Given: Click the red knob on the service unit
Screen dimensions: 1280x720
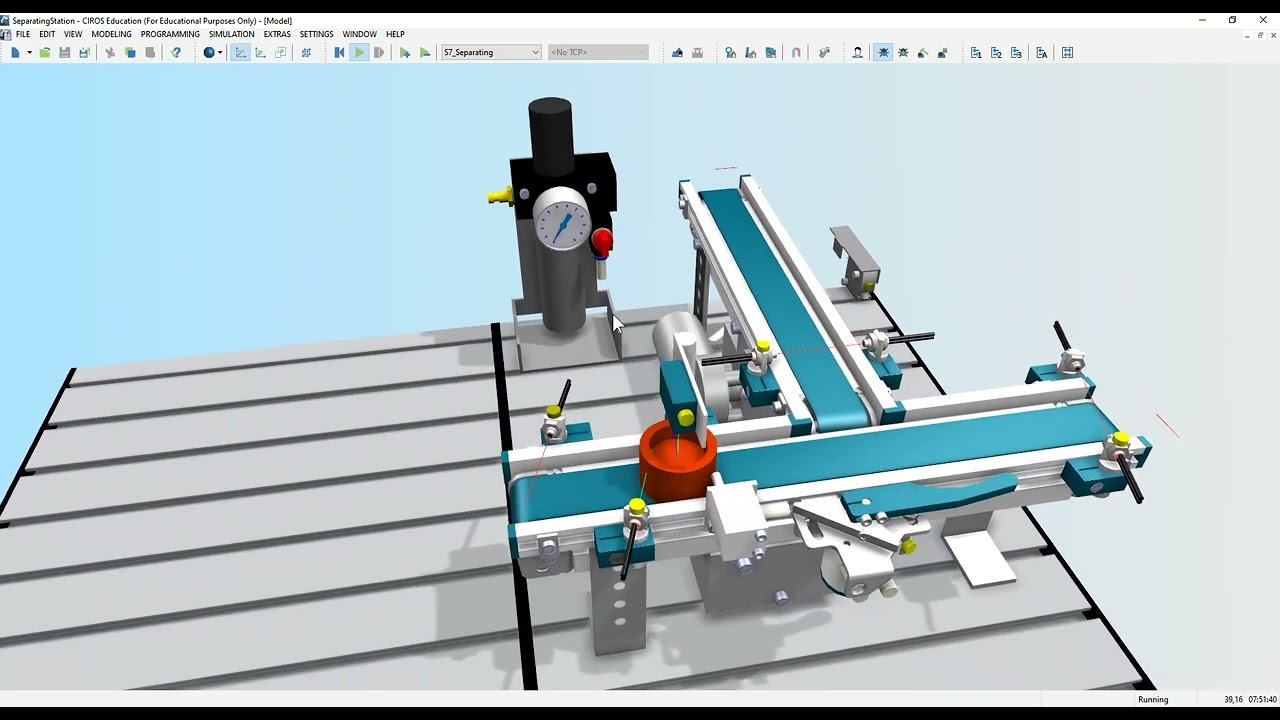Looking at the screenshot, I should (602, 240).
